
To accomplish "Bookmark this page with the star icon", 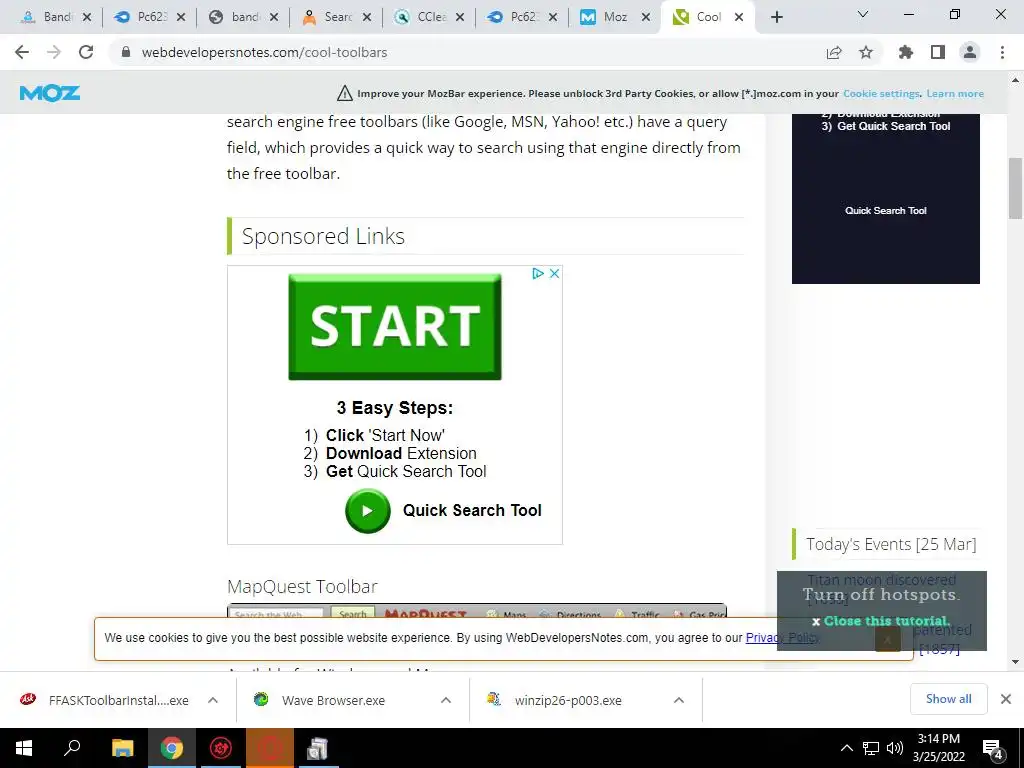I will pyautogui.click(x=866, y=52).
